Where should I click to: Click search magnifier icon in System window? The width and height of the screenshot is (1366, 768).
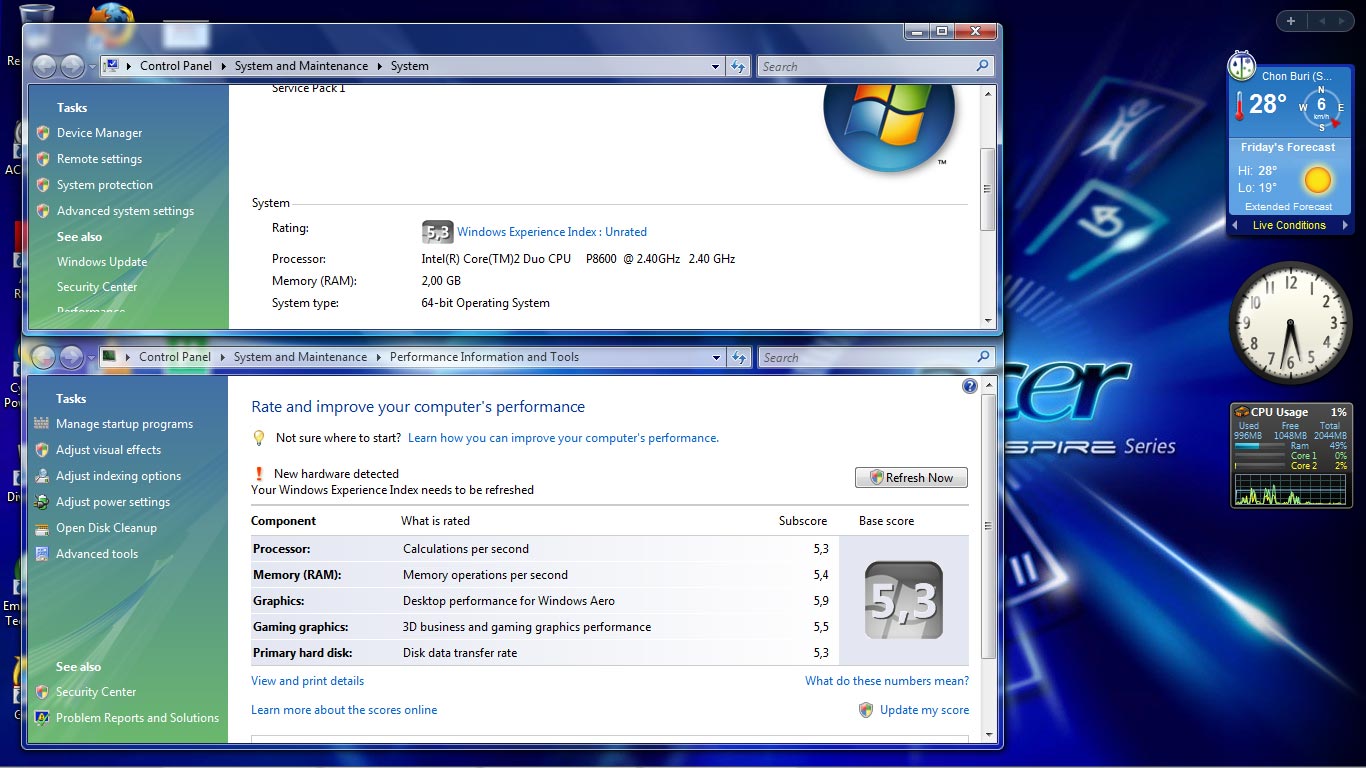pyautogui.click(x=982, y=66)
